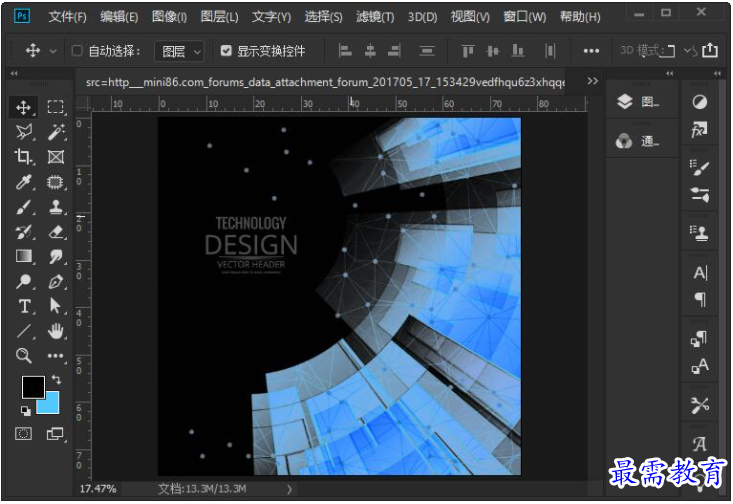Open the Move tool preset picker arrow
The width and height of the screenshot is (733, 504).
click(x=53, y=51)
